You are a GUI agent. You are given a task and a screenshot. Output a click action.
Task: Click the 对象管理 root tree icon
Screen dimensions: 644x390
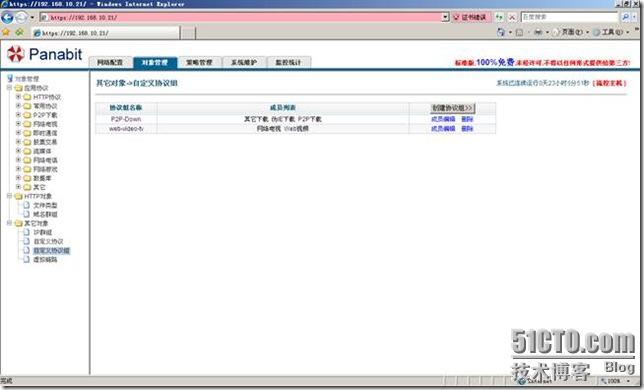tap(10, 78)
